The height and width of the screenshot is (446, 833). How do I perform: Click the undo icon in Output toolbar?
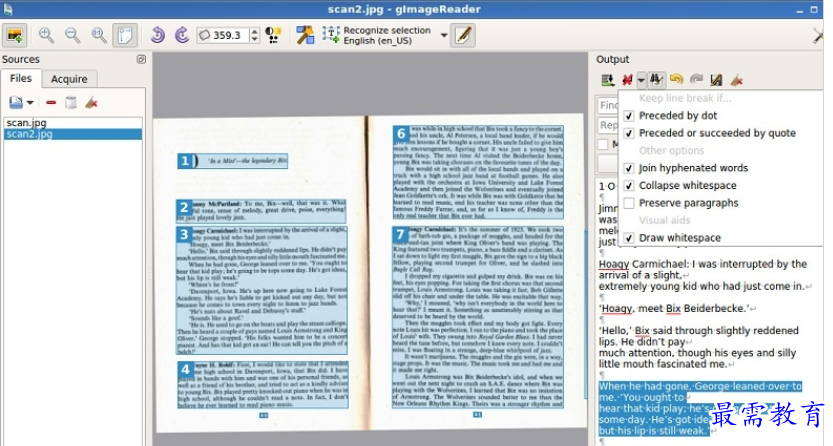(x=676, y=79)
